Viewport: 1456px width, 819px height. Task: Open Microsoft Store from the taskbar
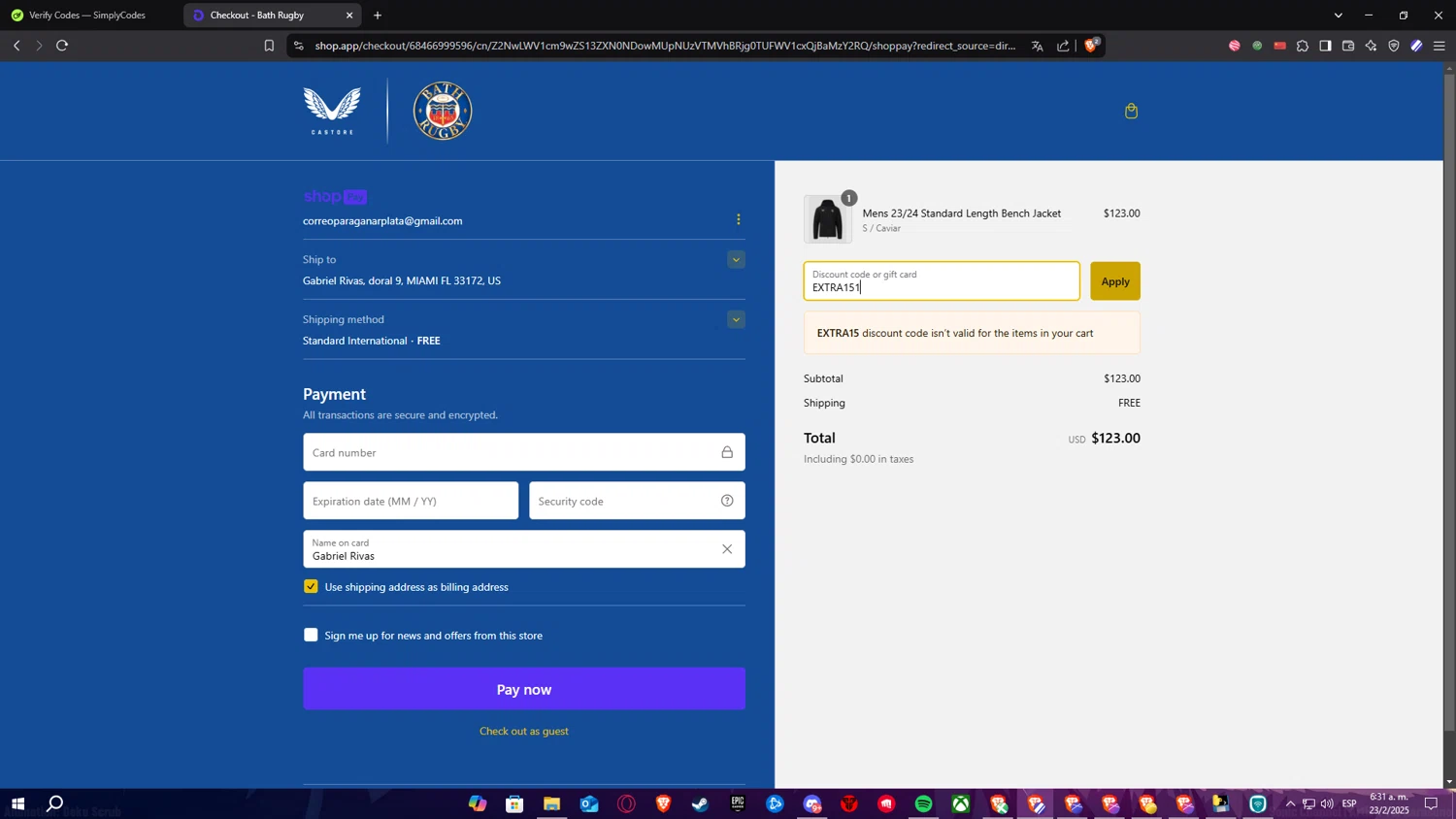(x=514, y=803)
